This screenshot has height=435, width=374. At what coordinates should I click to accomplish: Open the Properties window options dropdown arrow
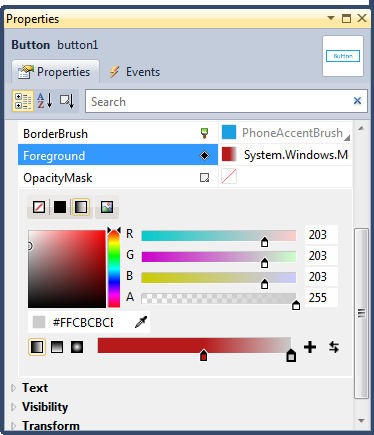coord(331,18)
